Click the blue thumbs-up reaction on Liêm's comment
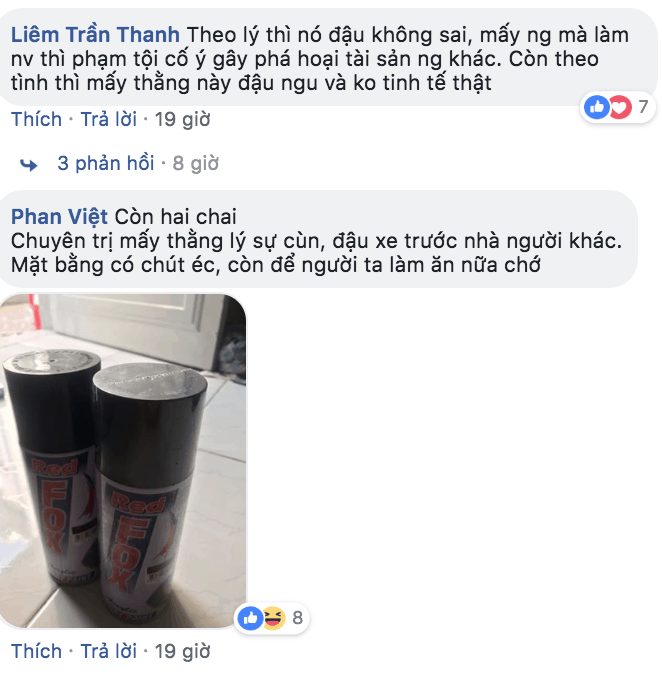 click(x=596, y=106)
